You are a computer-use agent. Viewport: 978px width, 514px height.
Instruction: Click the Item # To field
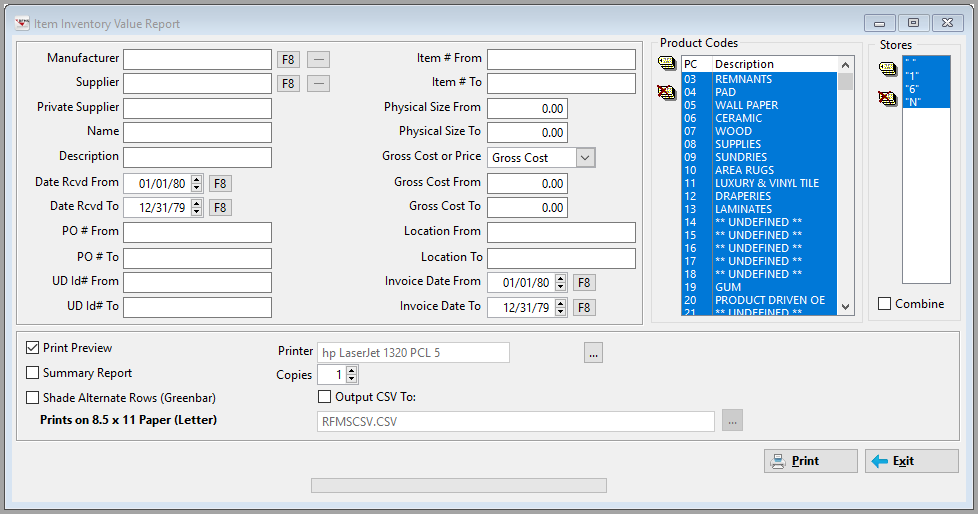[x=561, y=84]
